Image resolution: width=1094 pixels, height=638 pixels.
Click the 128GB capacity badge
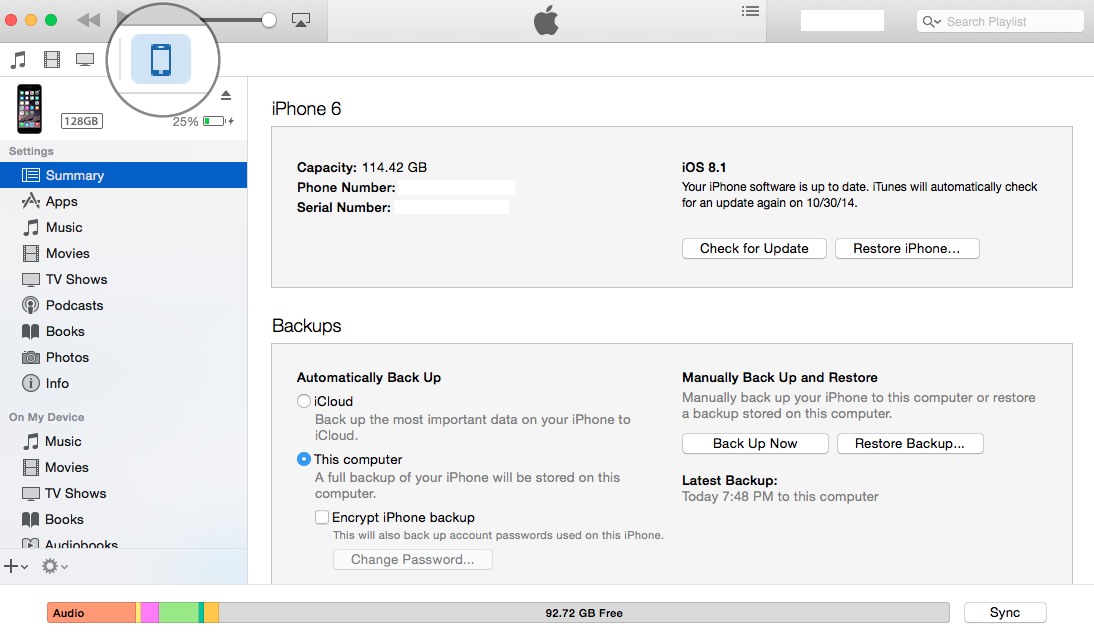point(82,121)
